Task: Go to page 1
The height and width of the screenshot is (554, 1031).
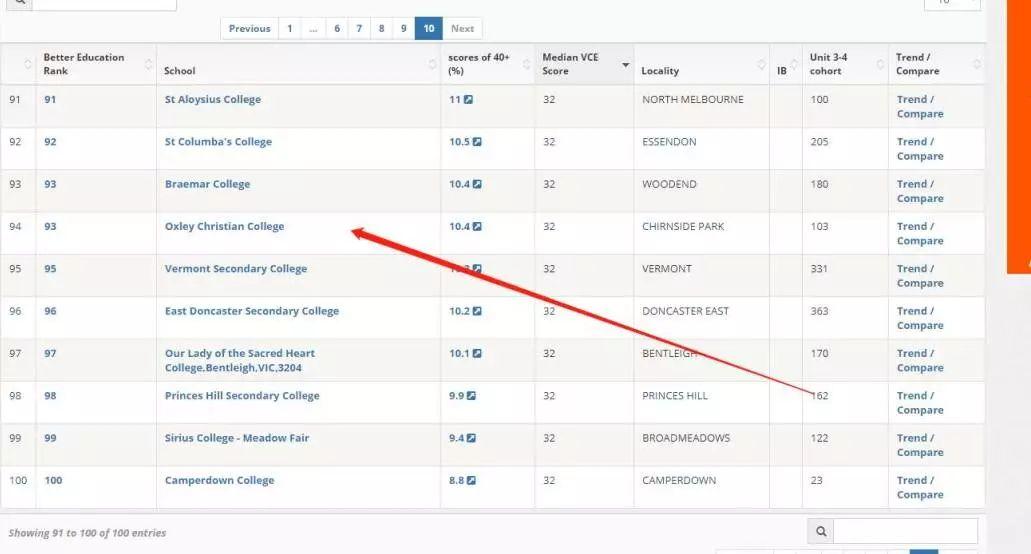Action: click(x=289, y=28)
